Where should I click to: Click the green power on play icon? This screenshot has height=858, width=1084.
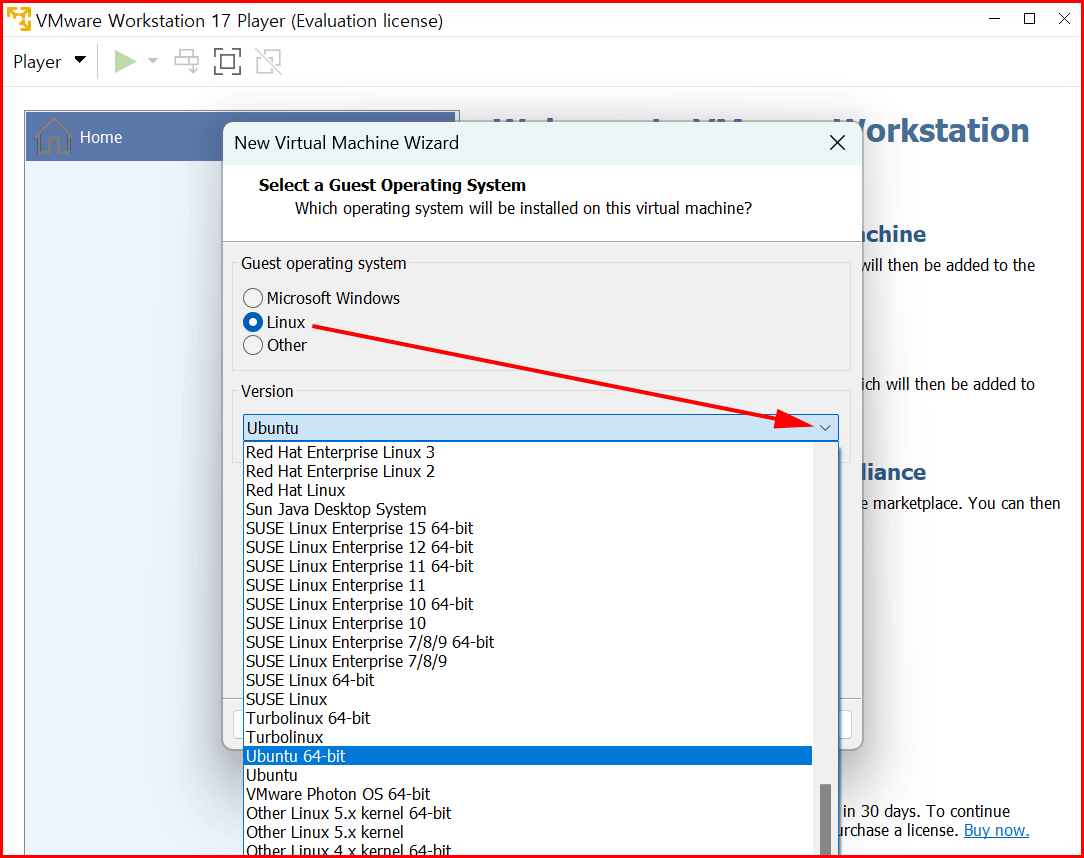coord(125,62)
